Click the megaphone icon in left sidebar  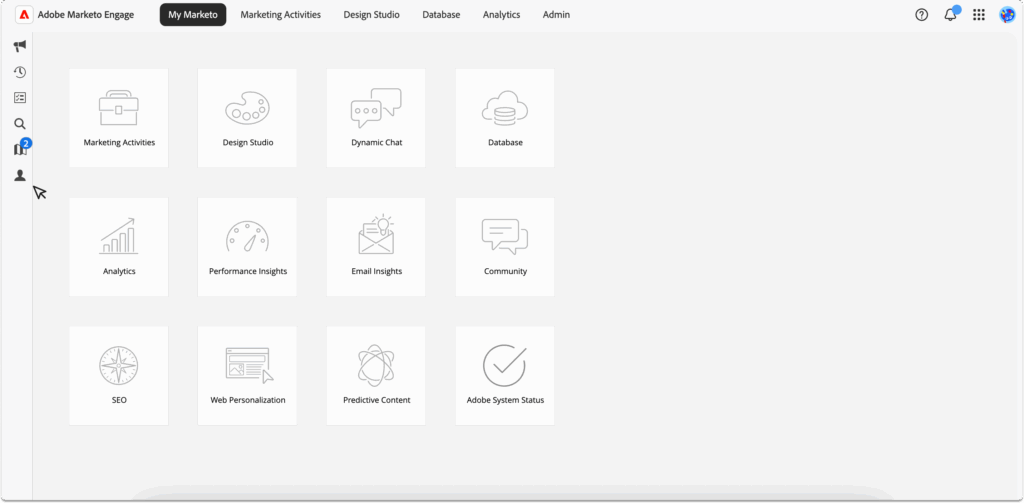point(19,46)
